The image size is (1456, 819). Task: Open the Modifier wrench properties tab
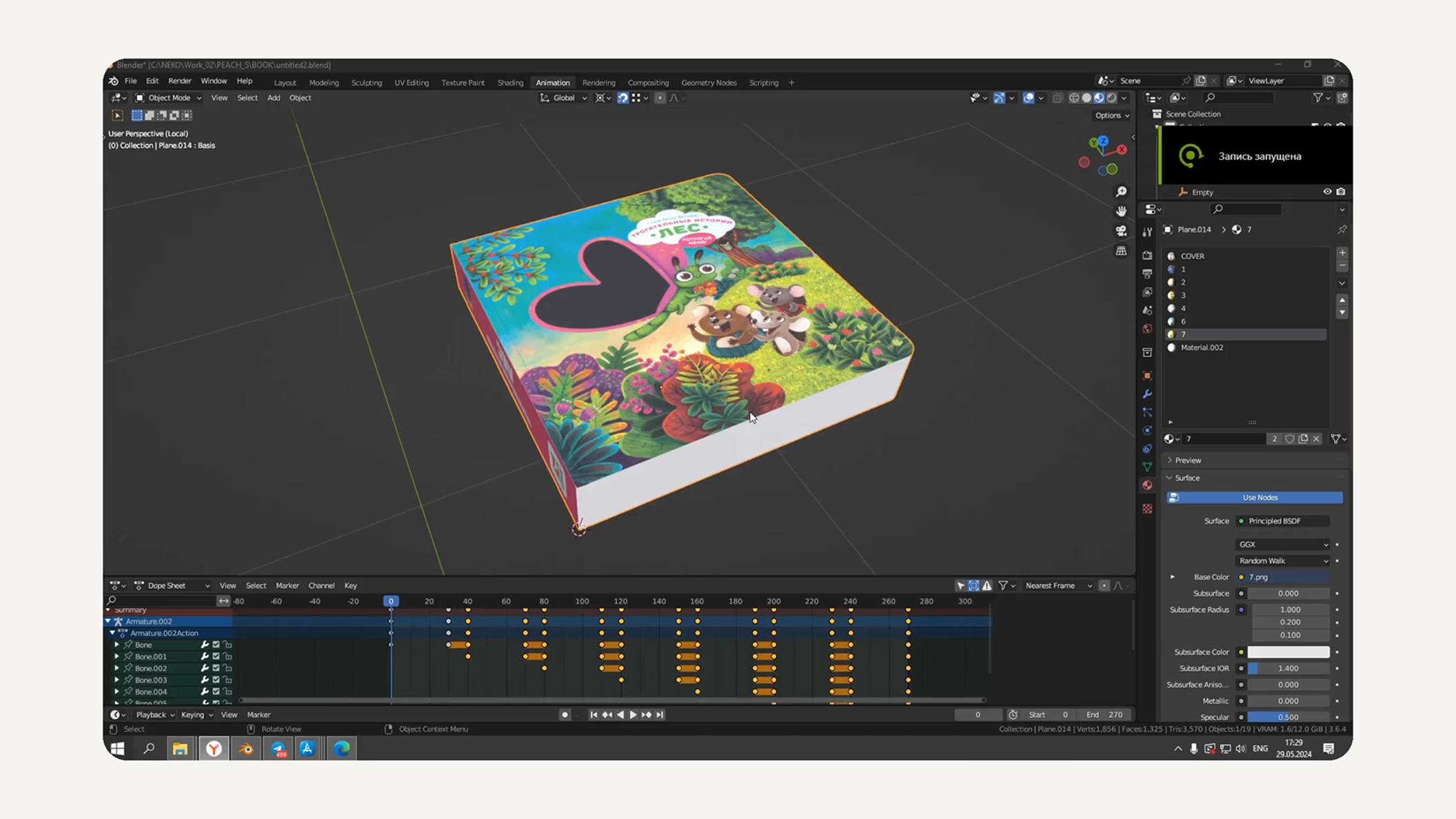1147,394
